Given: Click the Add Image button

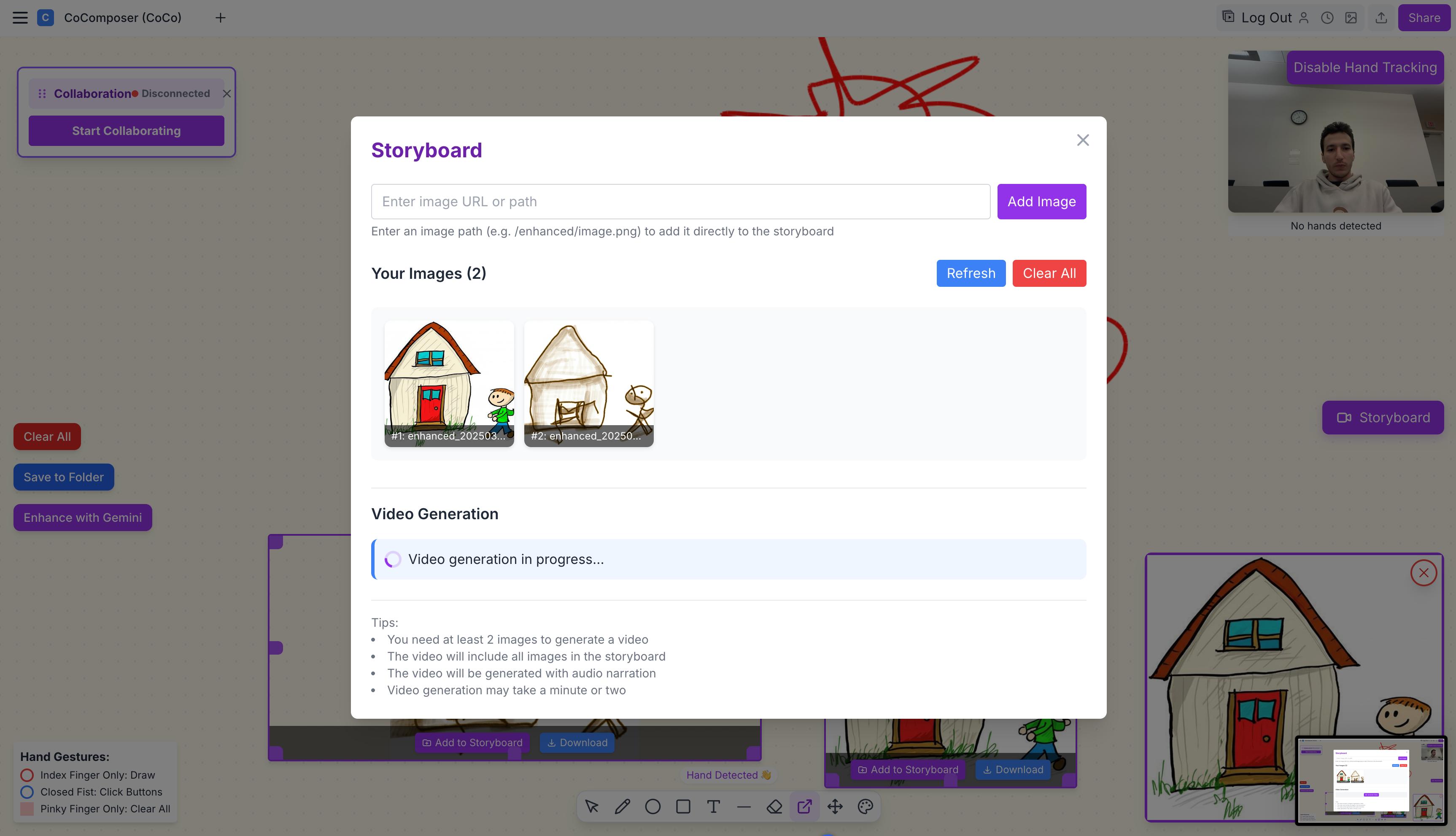Looking at the screenshot, I should point(1041,202).
